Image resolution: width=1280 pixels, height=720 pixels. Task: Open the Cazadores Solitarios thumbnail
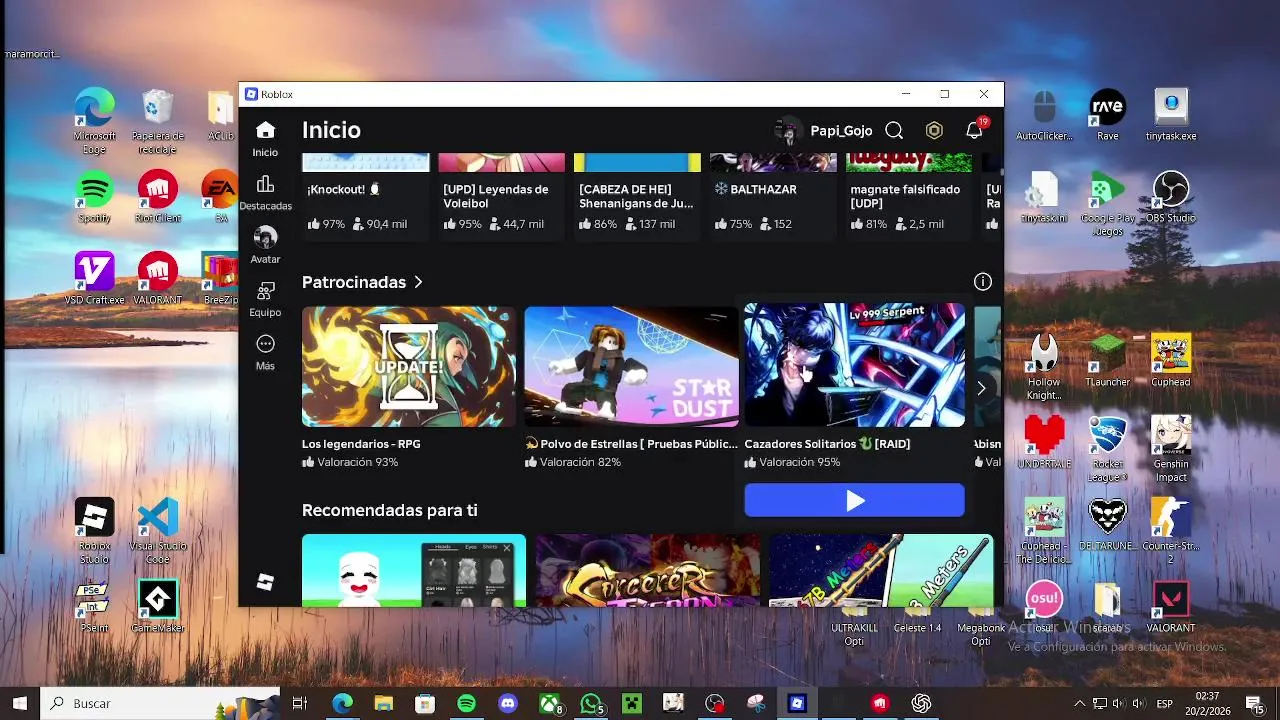click(854, 365)
